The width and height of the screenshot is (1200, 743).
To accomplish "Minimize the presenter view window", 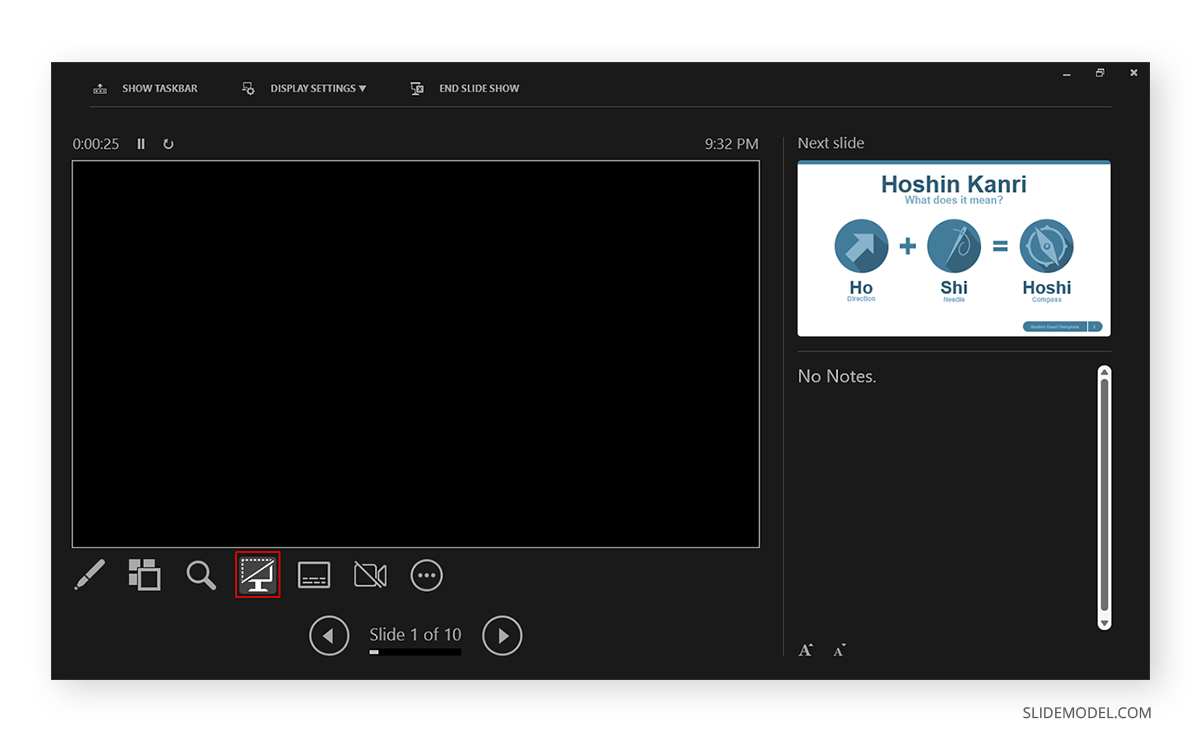I will pos(1067,73).
